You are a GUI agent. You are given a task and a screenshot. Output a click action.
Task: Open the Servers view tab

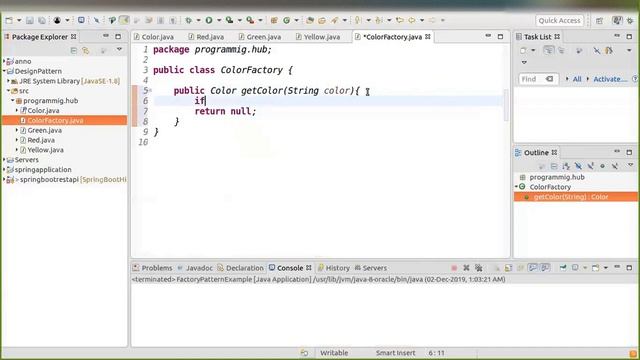point(371,268)
